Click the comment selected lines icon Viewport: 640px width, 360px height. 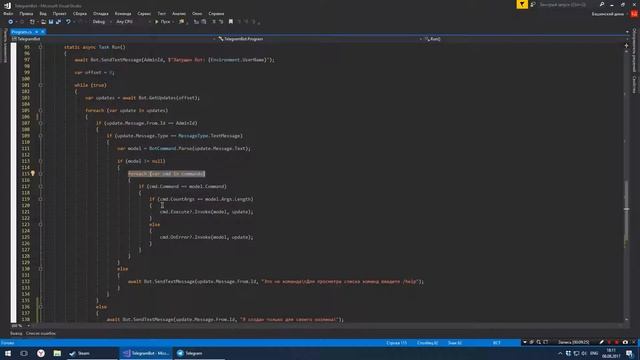click(213, 22)
